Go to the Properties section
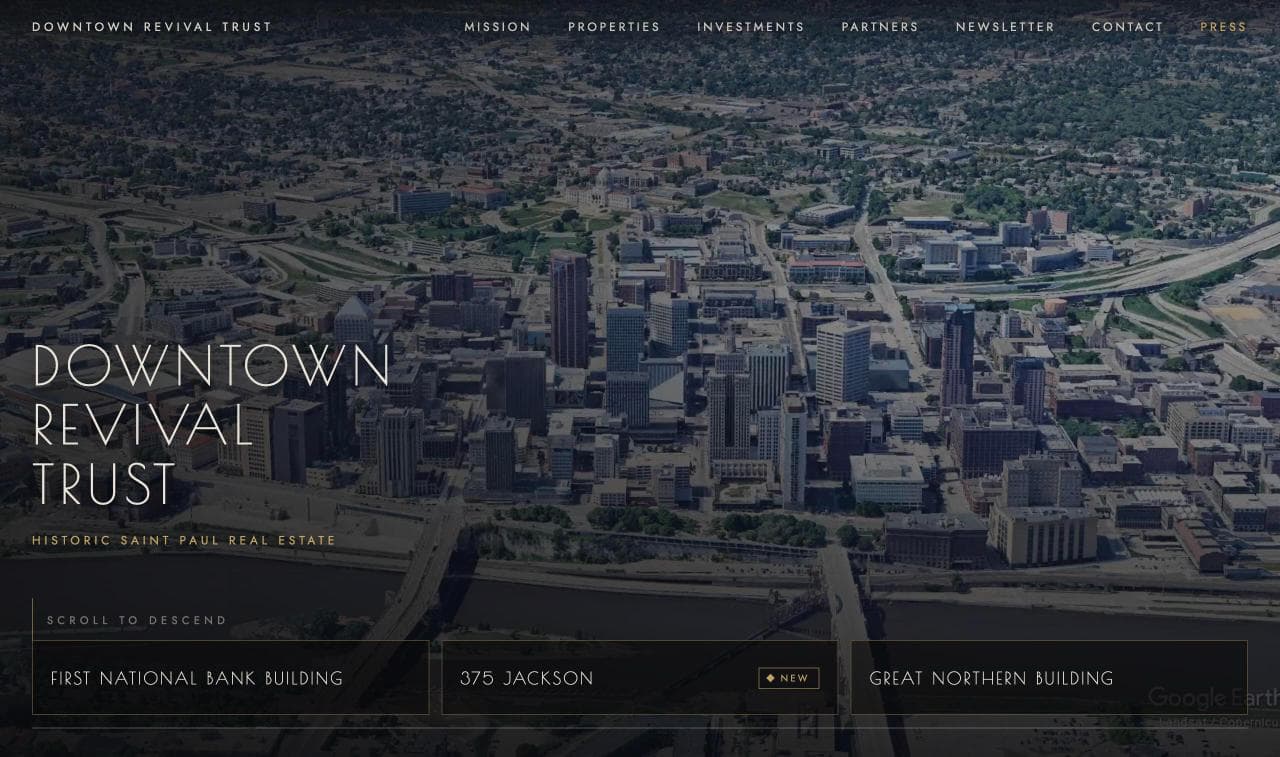The height and width of the screenshot is (757, 1280). click(614, 27)
